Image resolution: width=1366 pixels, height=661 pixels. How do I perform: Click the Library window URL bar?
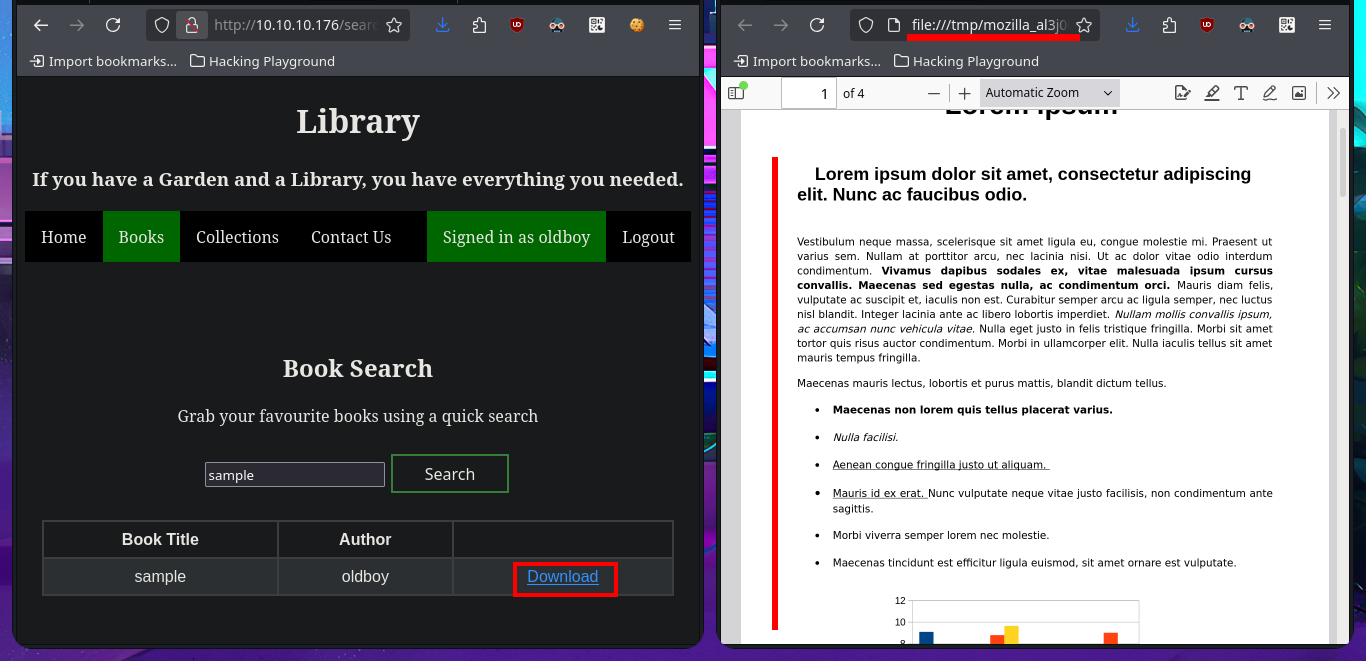pyautogui.click(x=295, y=25)
